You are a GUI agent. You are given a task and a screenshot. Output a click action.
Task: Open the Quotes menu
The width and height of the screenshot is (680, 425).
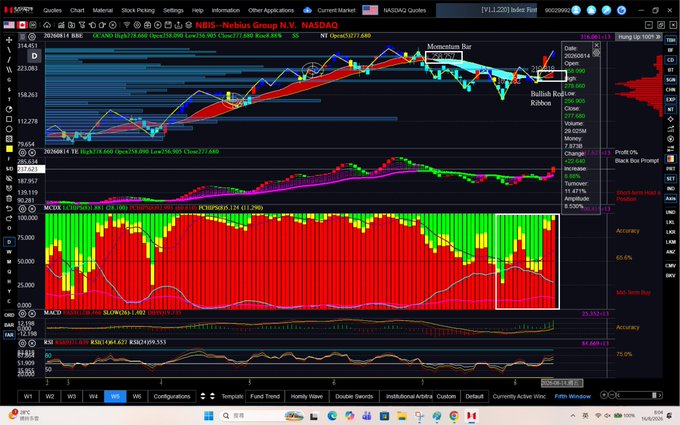52,10
